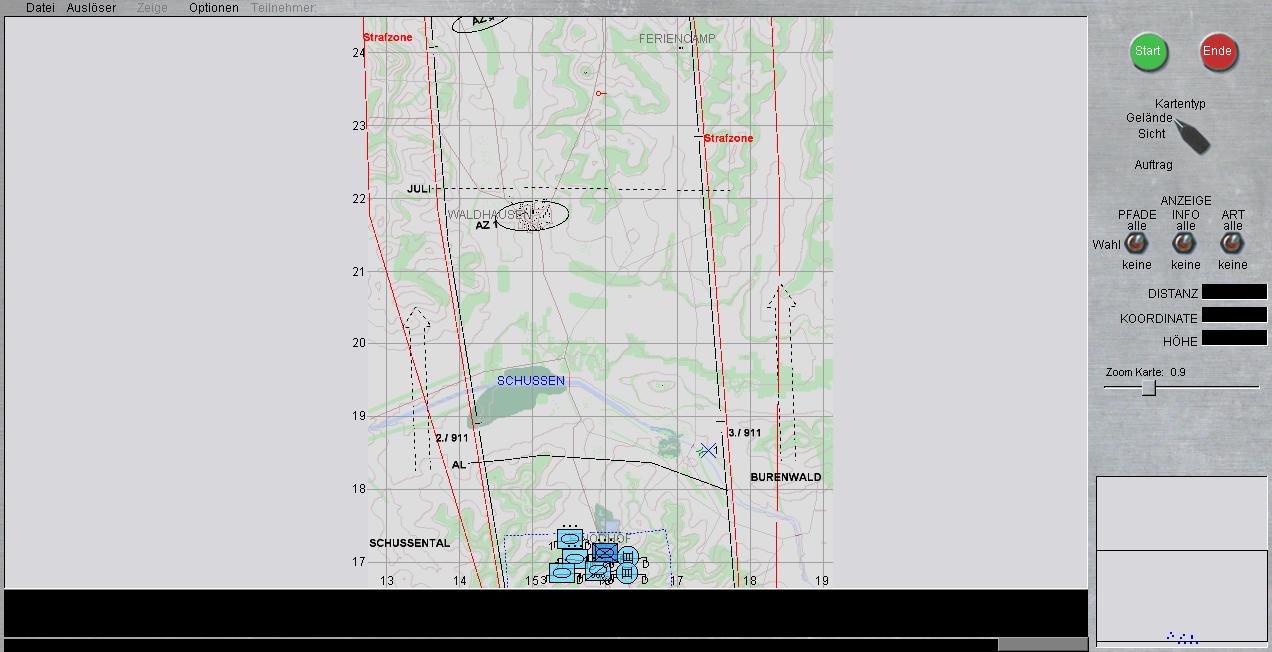1272x652 pixels.
Task: Click the blue crossed marker near 3./911
Action: point(708,451)
